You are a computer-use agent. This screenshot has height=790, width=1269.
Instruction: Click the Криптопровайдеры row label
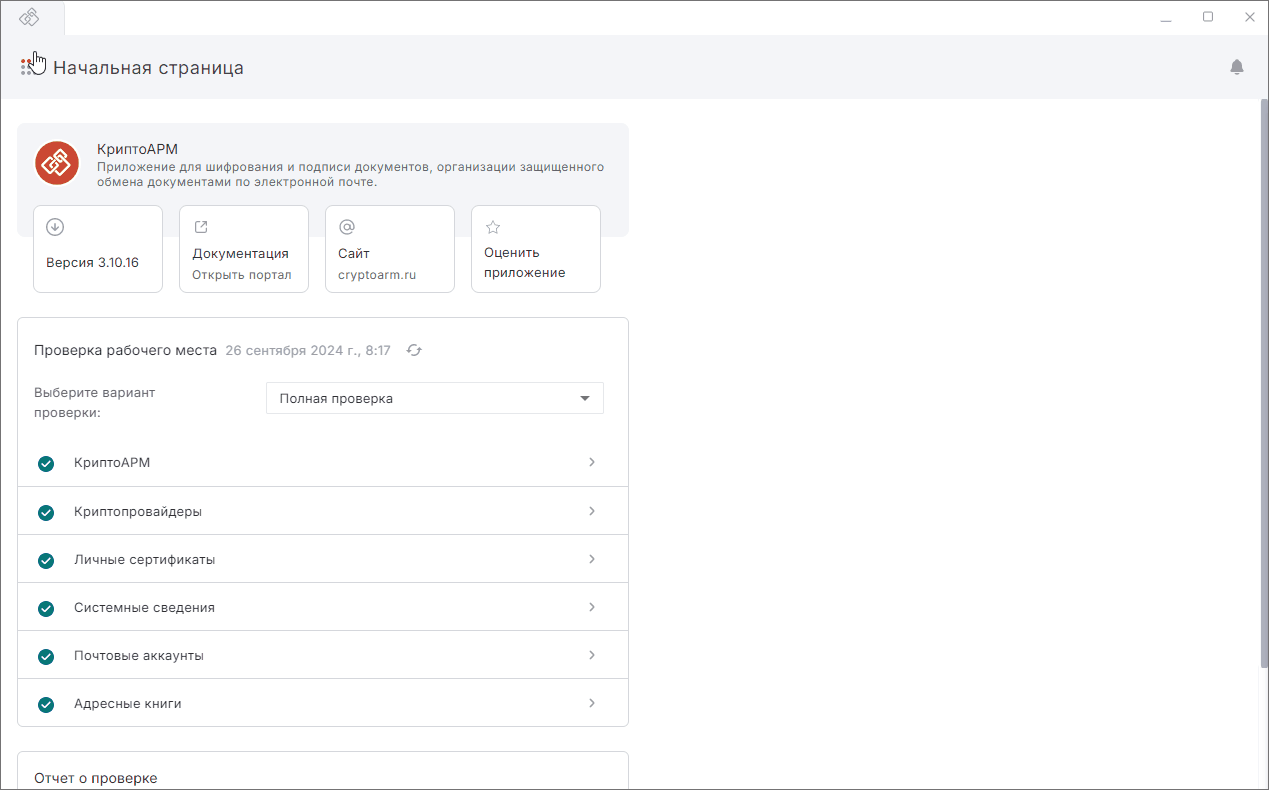click(x=138, y=511)
